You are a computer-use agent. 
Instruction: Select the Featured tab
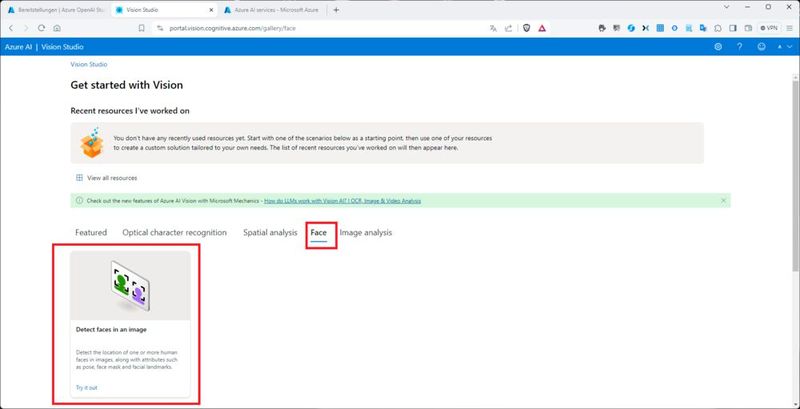[x=91, y=233]
